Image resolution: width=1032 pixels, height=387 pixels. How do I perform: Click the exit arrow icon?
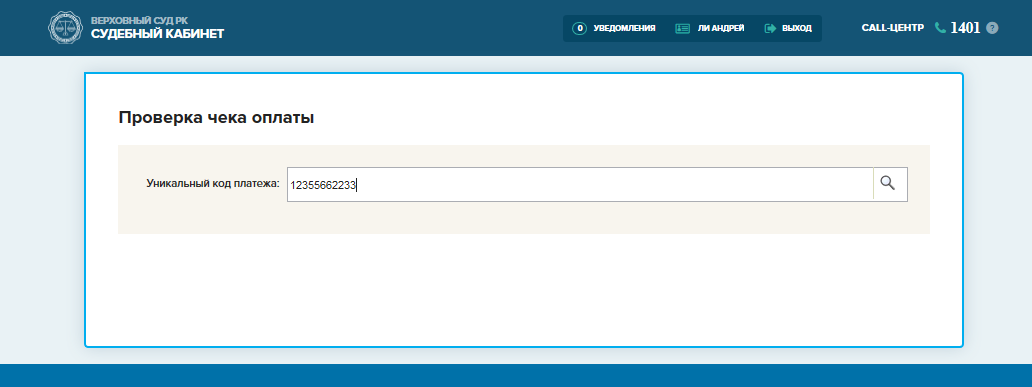(x=771, y=28)
